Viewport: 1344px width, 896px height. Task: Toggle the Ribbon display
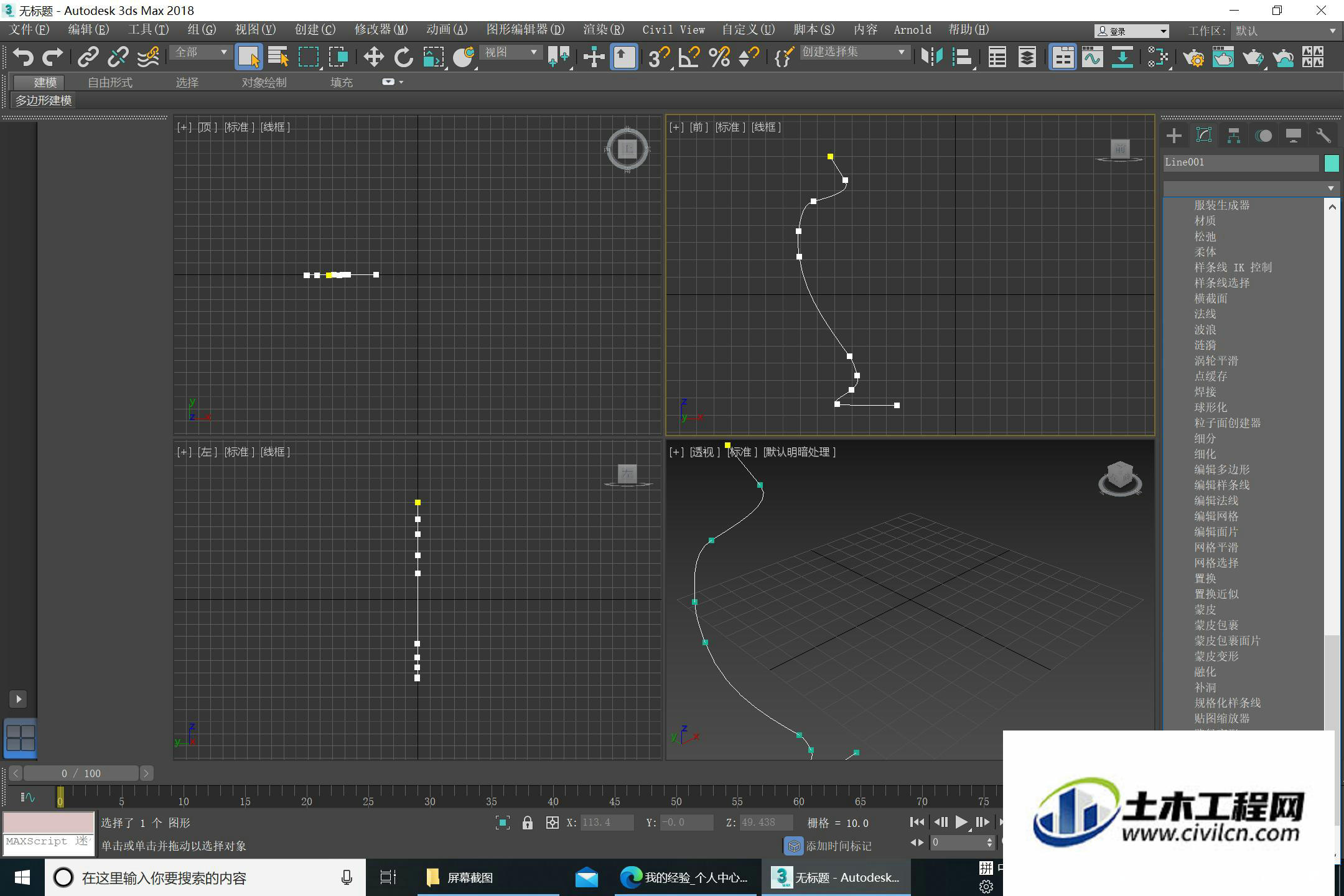coord(1062,57)
